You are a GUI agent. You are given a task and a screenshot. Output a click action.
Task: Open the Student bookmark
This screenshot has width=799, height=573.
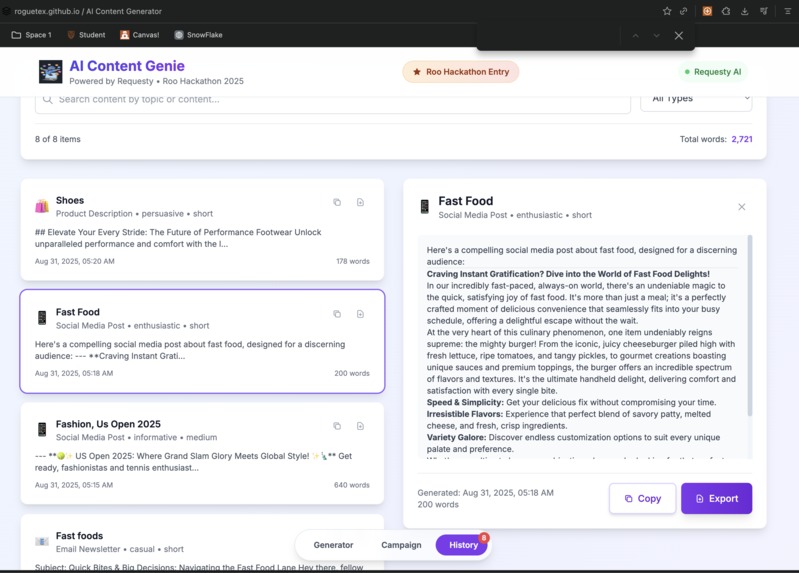[x=86, y=35]
